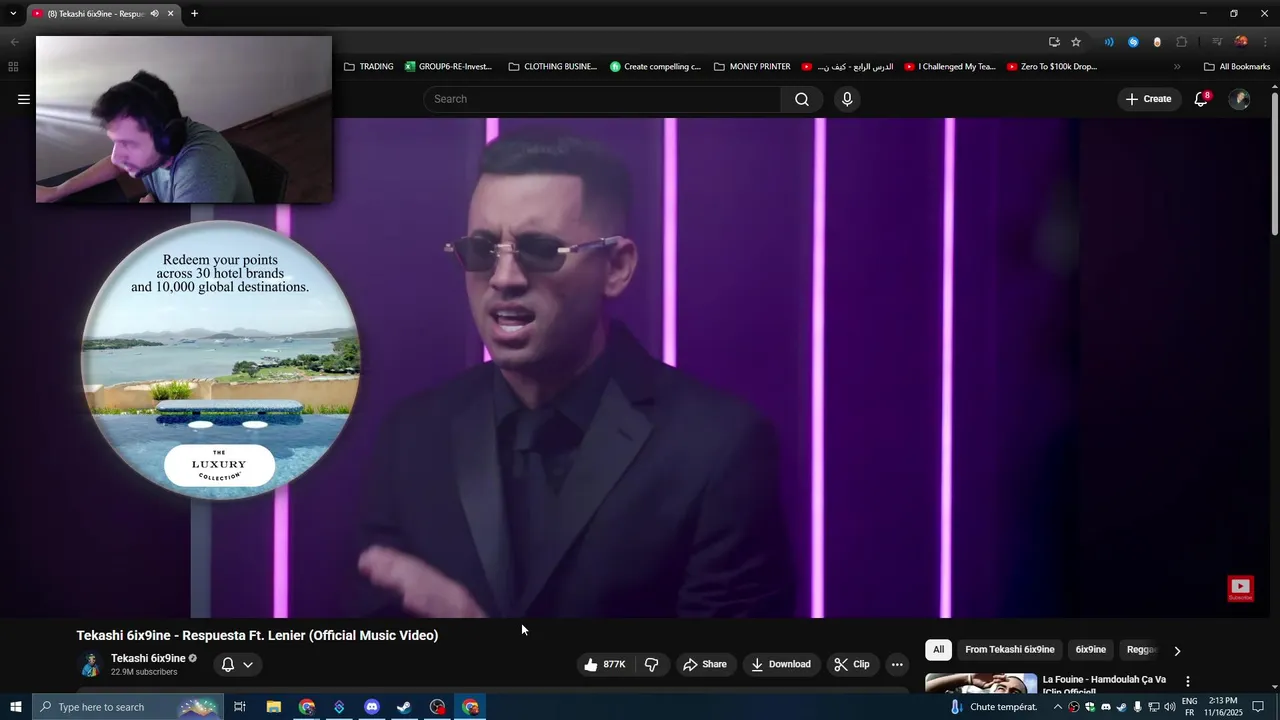Dislike the video with thumbs-down button
The width and height of the screenshot is (1280, 720).
point(652,664)
